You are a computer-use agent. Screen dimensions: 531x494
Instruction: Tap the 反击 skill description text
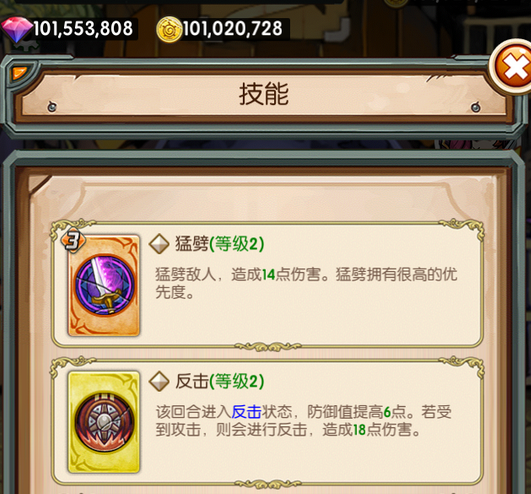[x=303, y=421]
